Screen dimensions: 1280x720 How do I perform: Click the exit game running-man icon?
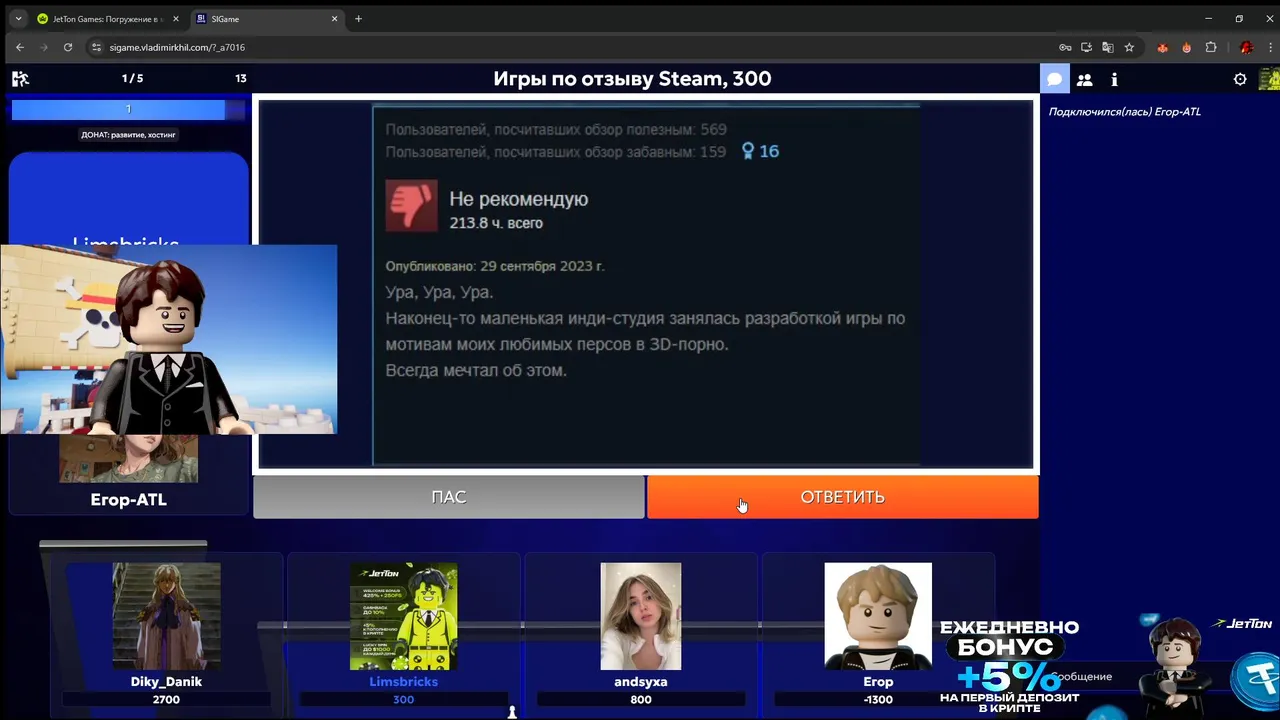coord(20,79)
